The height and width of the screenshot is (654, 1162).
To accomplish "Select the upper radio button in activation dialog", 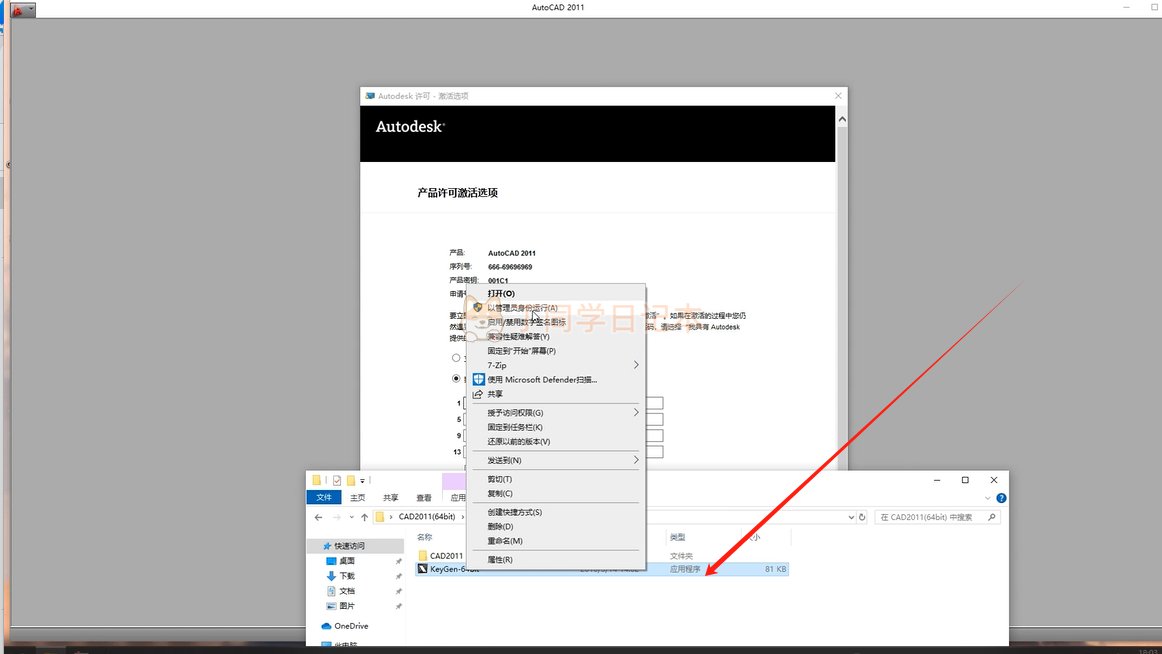I will pos(456,358).
